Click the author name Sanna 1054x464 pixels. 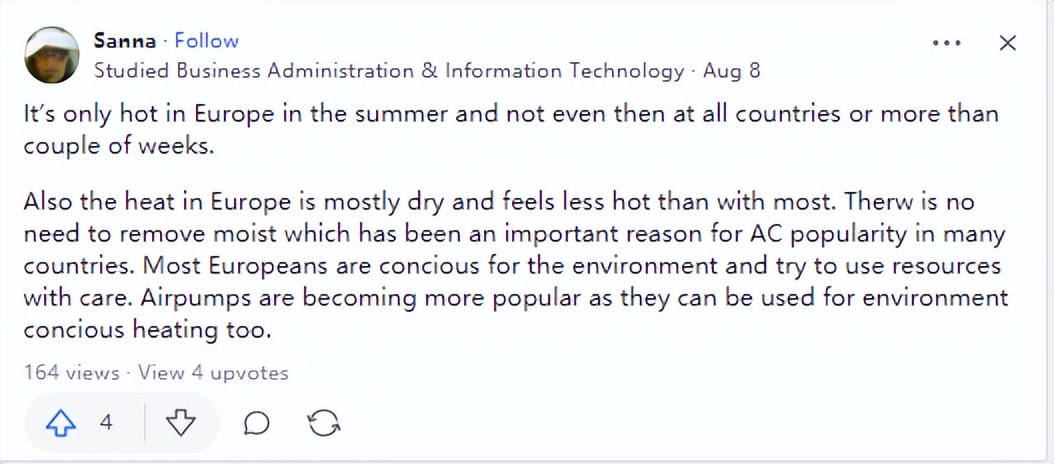pos(124,41)
